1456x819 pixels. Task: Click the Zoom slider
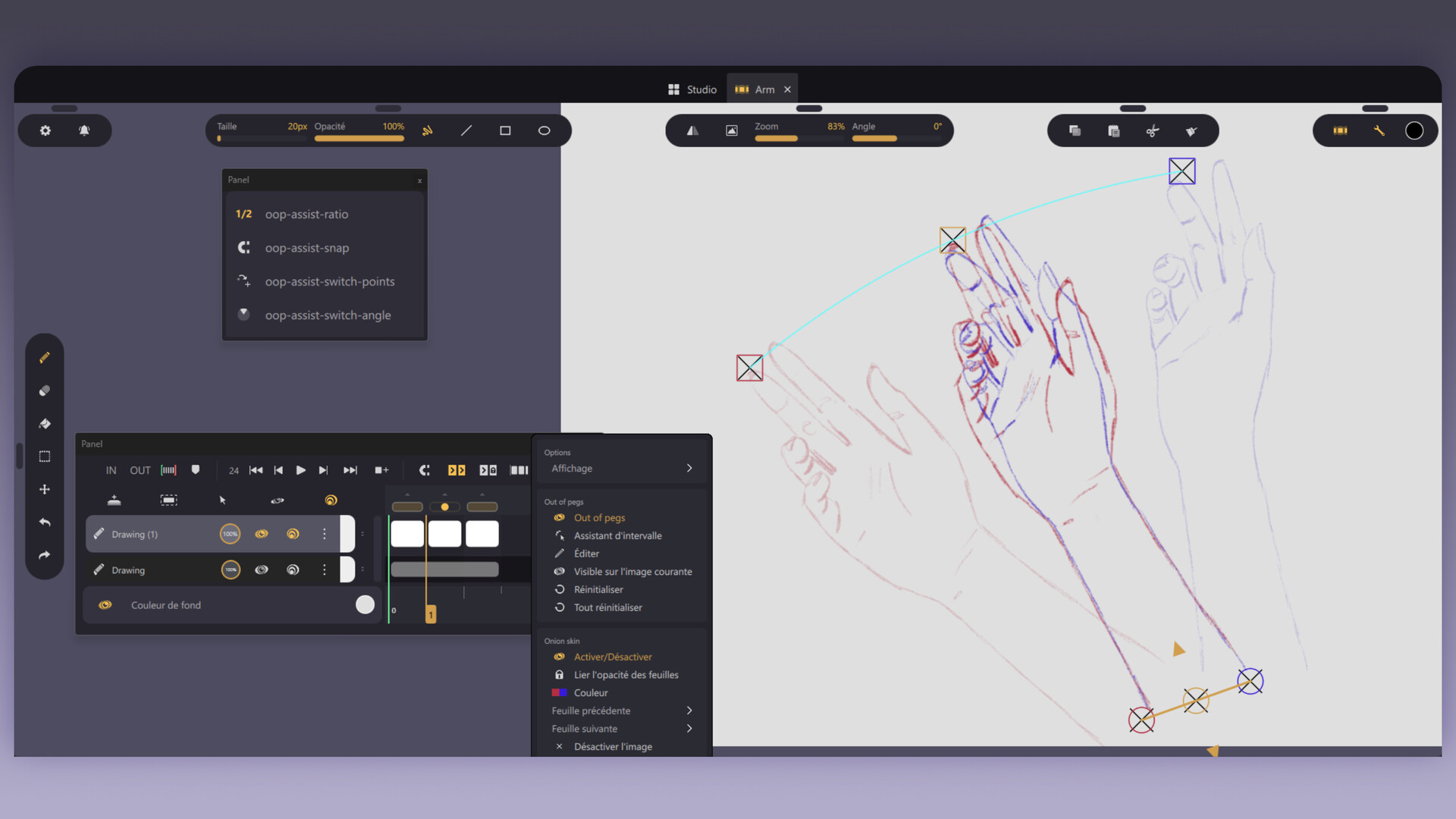tap(799, 138)
